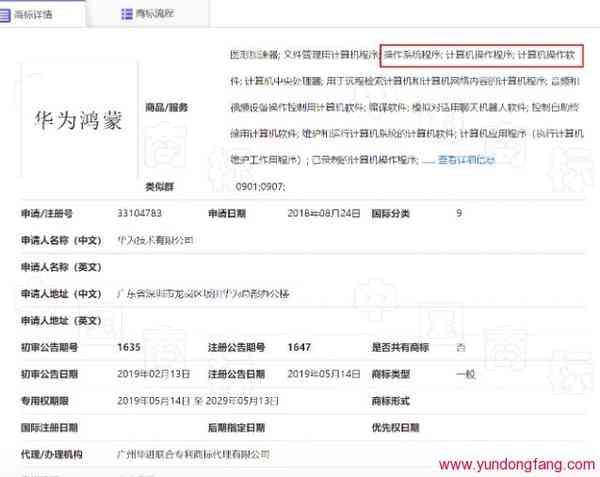Select the 注册公告日期 value 2019年05月14日

pos(324,374)
